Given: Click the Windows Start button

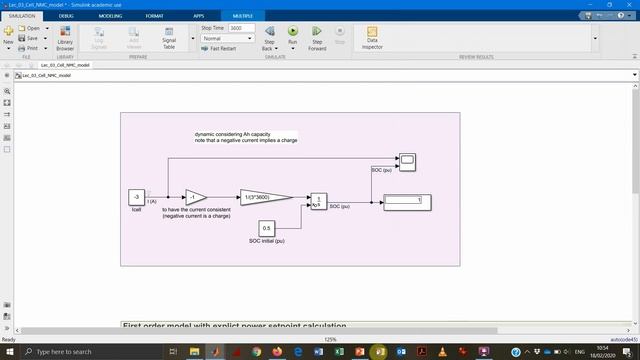Looking at the screenshot, I should [x=9, y=351].
